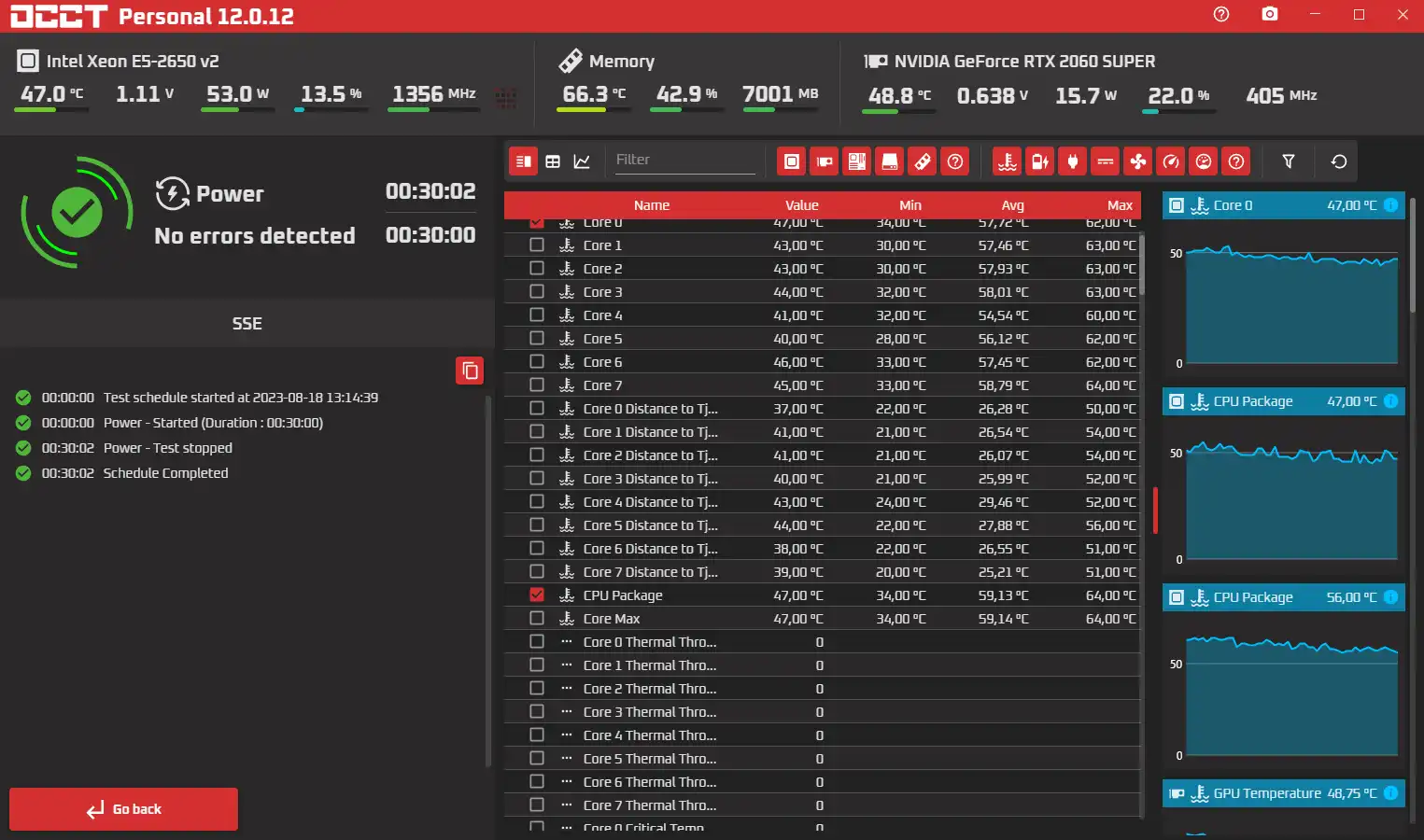The height and width of the screenshot is (840, 1424).
Task: Reset sensor min/max with the refresh icon
Action: coord(1339,161)
